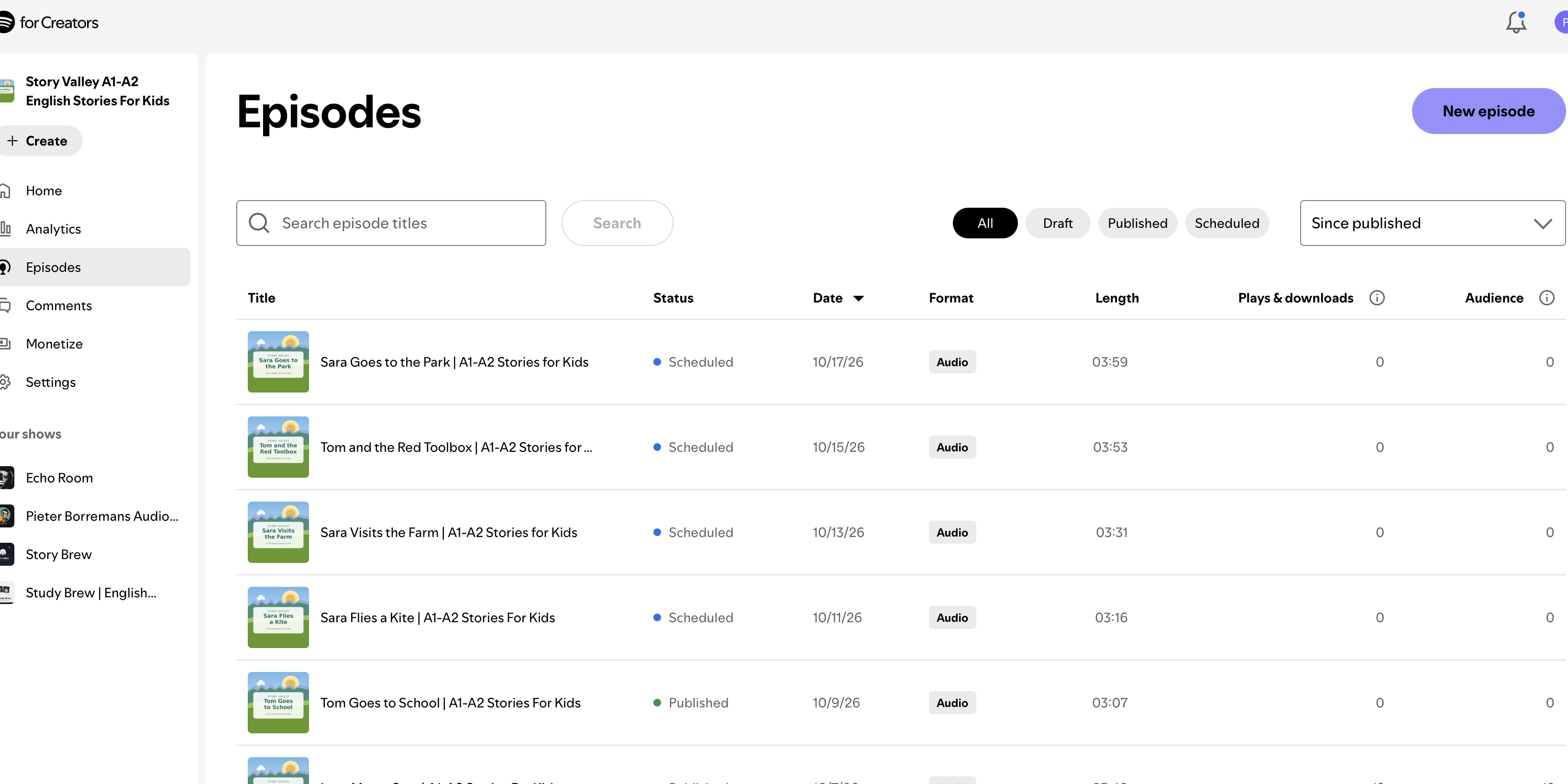Open Tom and the Red Toolbox thumbnail
Image resolution: width=1568 pixels, height=784 pixels.
point(278,447)
